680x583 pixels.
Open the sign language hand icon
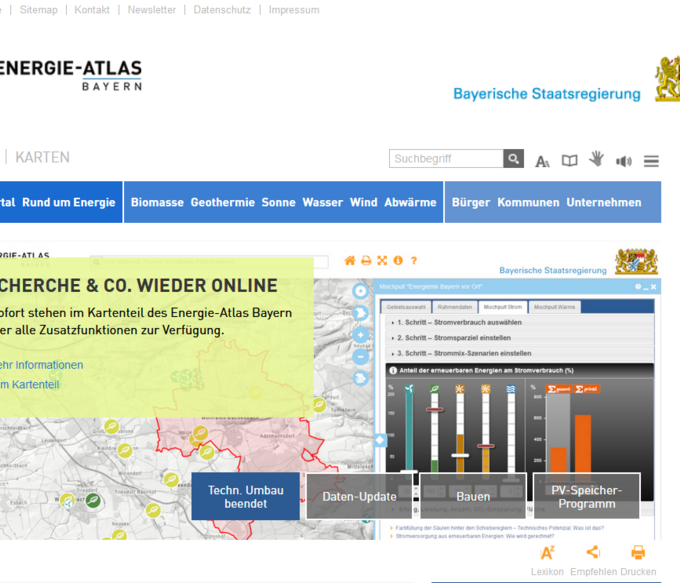pos(597,159)
